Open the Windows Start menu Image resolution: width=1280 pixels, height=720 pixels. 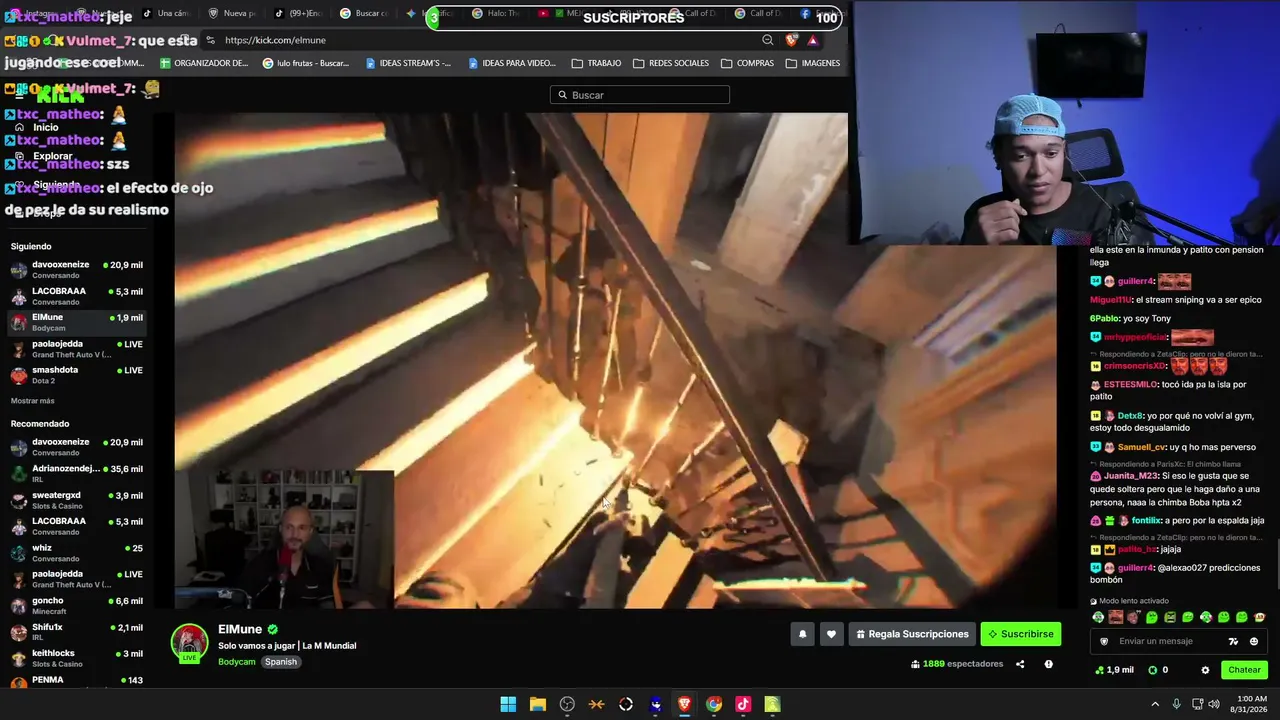[508, 704]
